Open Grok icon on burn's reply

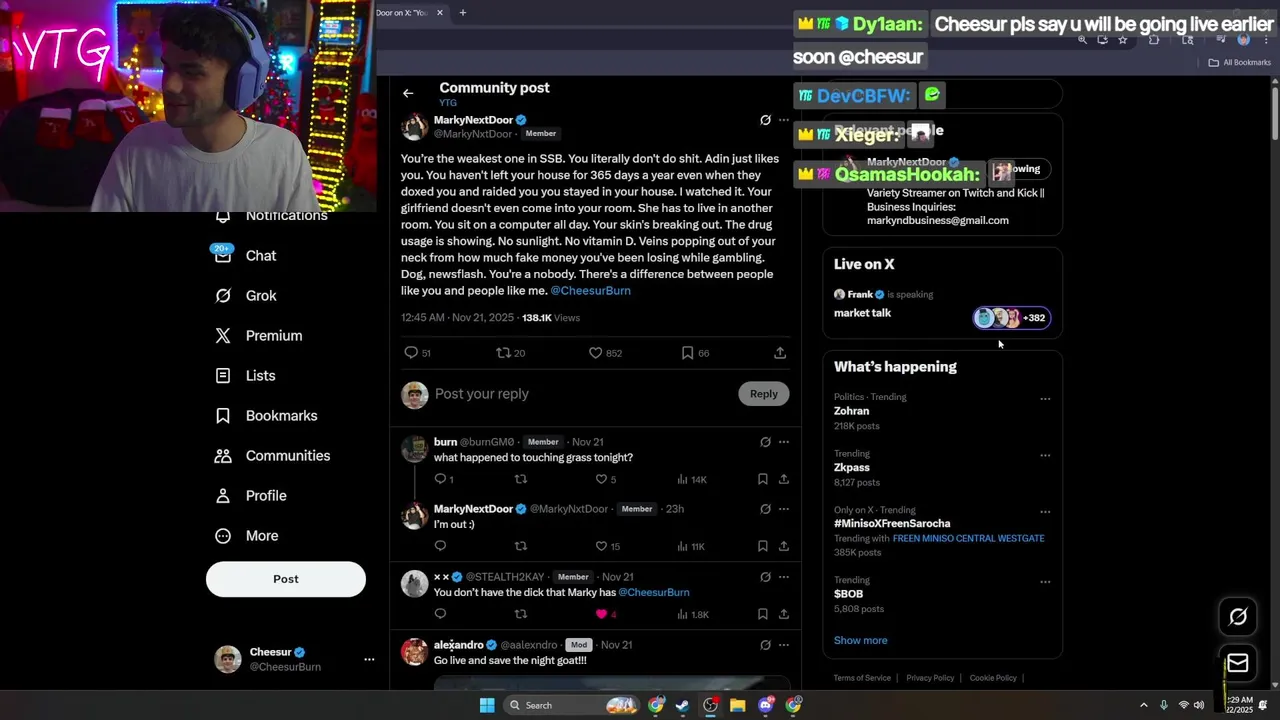point(765,442)
